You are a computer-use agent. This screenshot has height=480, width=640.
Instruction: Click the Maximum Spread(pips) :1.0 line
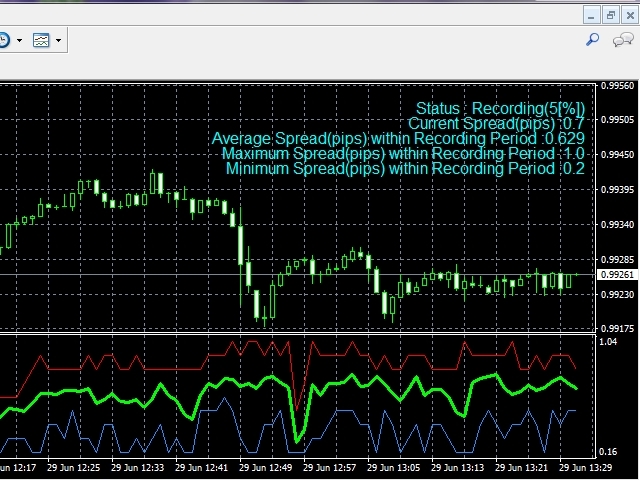tap(403, 153)
